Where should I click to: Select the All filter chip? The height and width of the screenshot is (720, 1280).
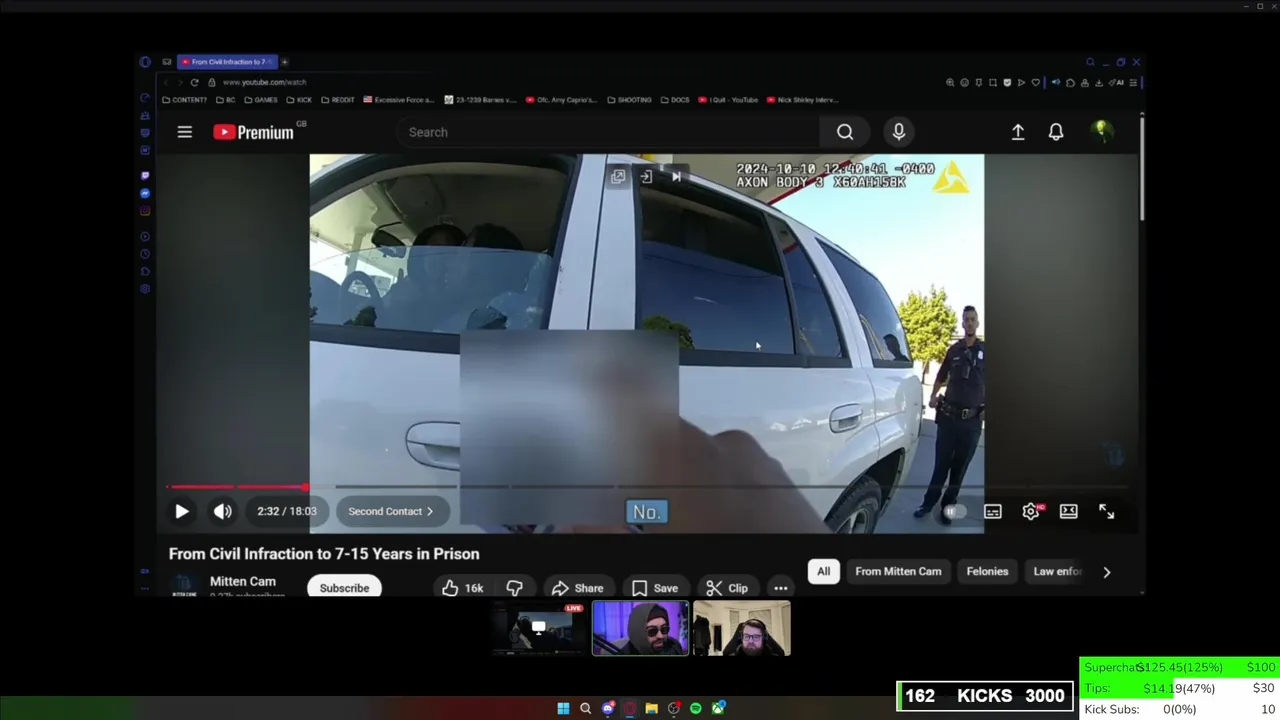(x=823, y=572)
